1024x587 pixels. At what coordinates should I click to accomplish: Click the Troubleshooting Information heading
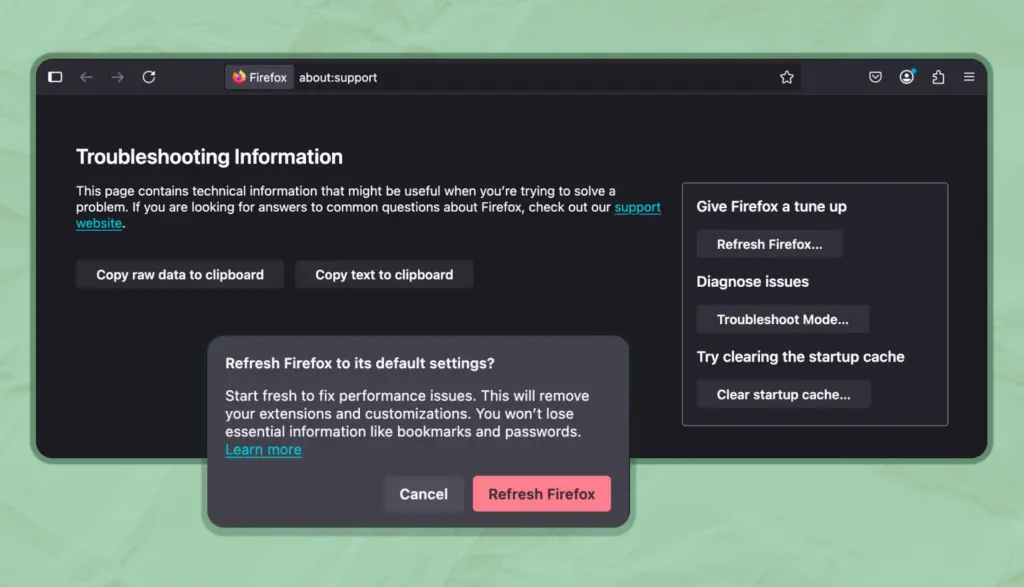(x=209, y=157)
